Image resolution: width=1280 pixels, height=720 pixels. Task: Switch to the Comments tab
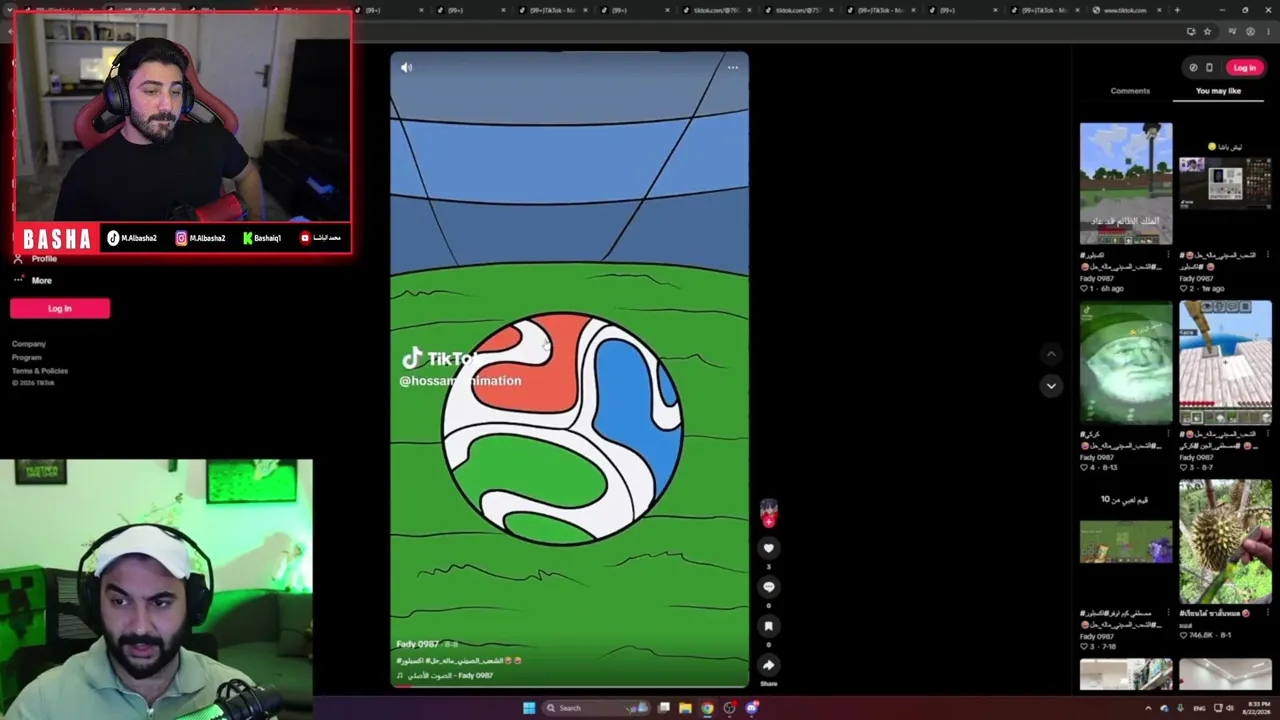pyautogui.click(x=1130, y=91)
